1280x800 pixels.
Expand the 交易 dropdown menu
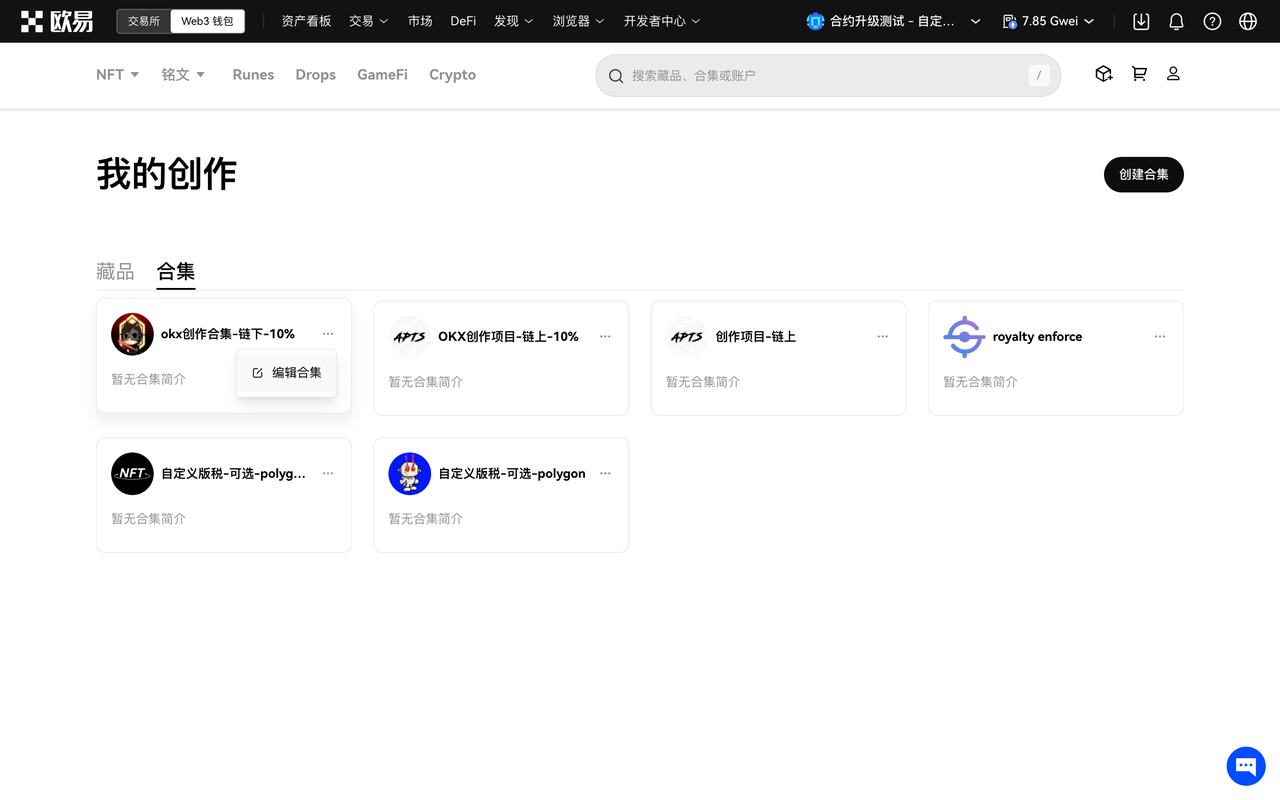point(368,21)
